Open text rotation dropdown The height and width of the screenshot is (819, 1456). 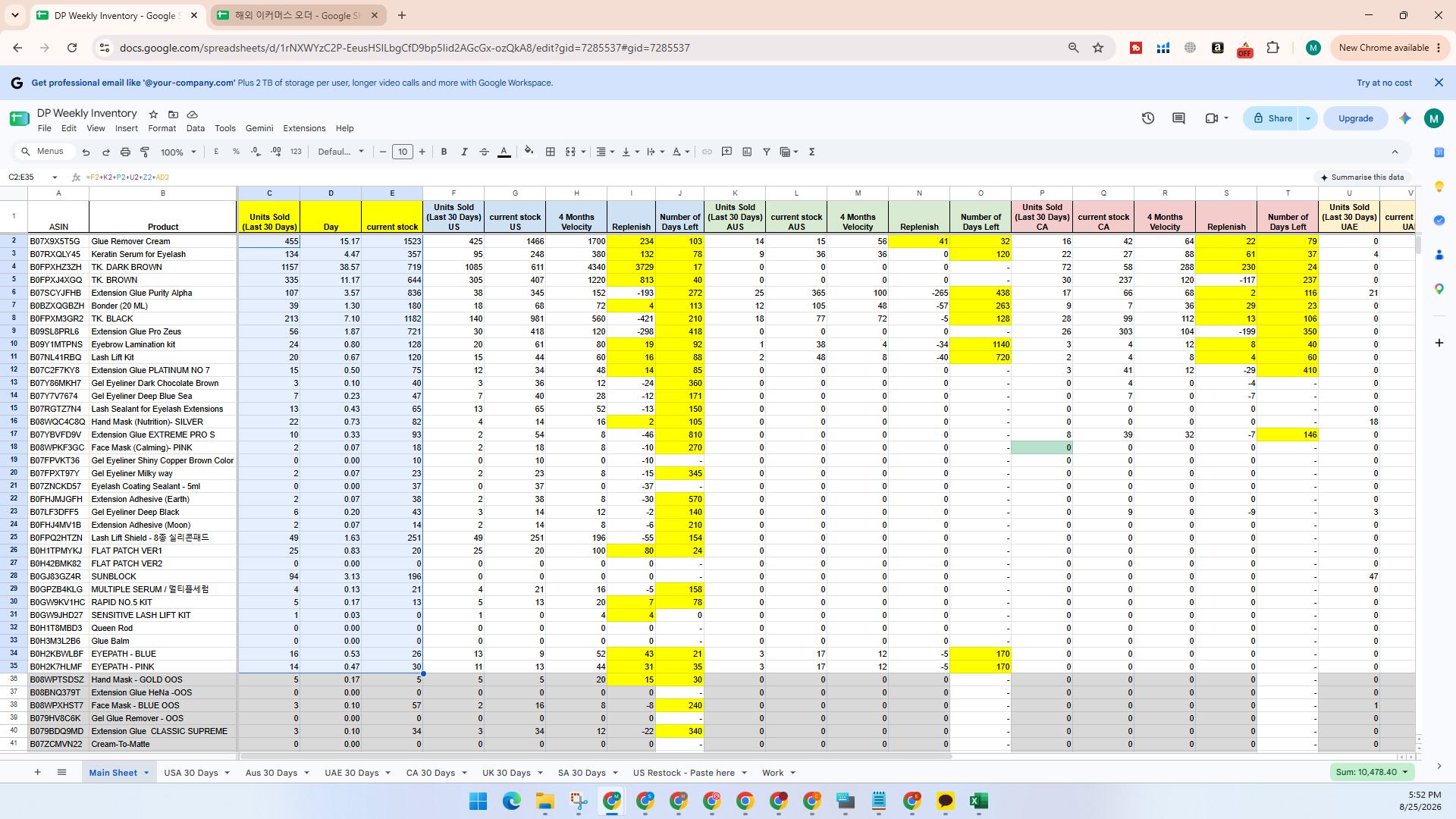point(681,152)
